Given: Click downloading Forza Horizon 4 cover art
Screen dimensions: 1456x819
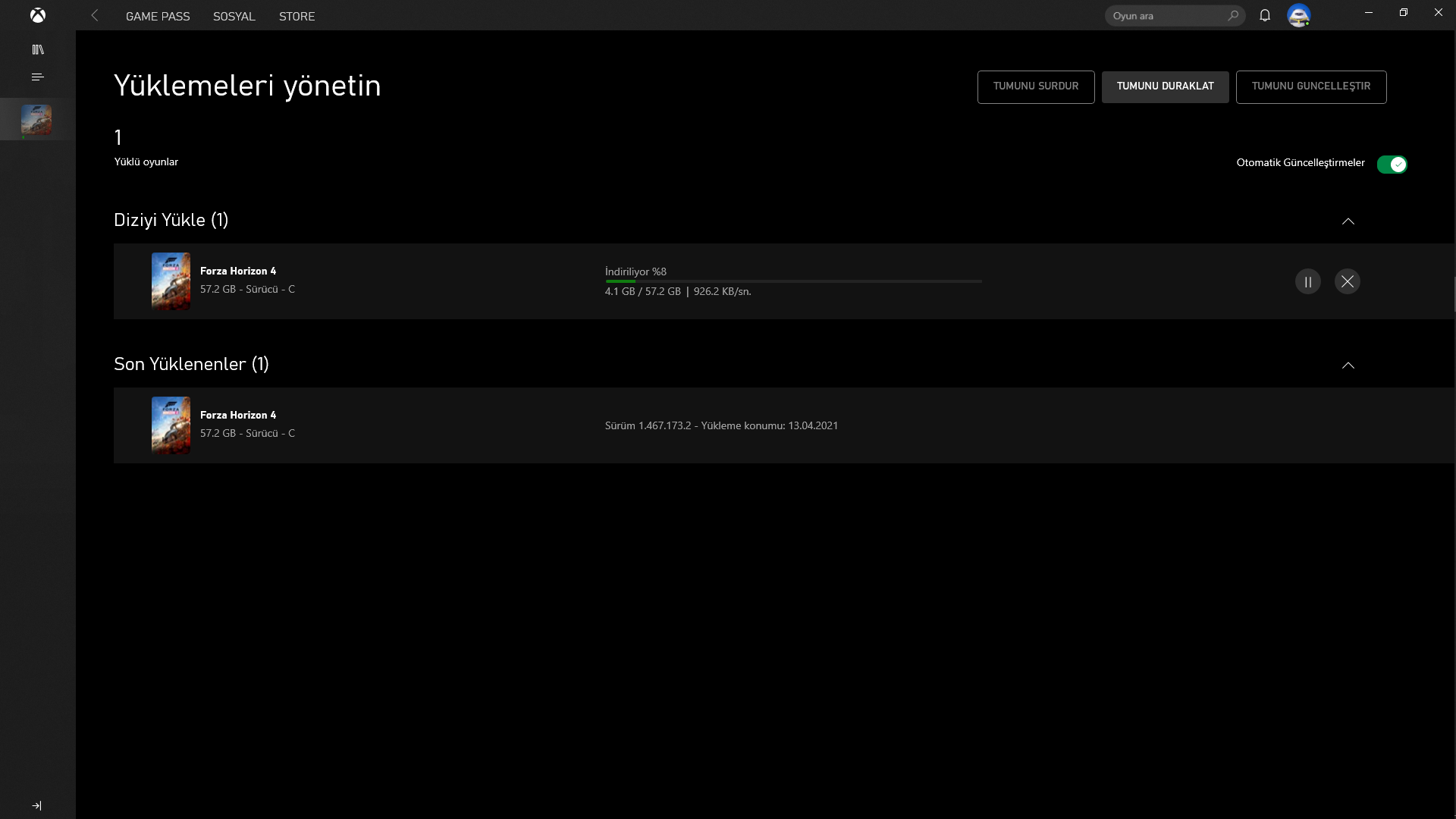Looking at the screenshot, I should click(171, 281).
